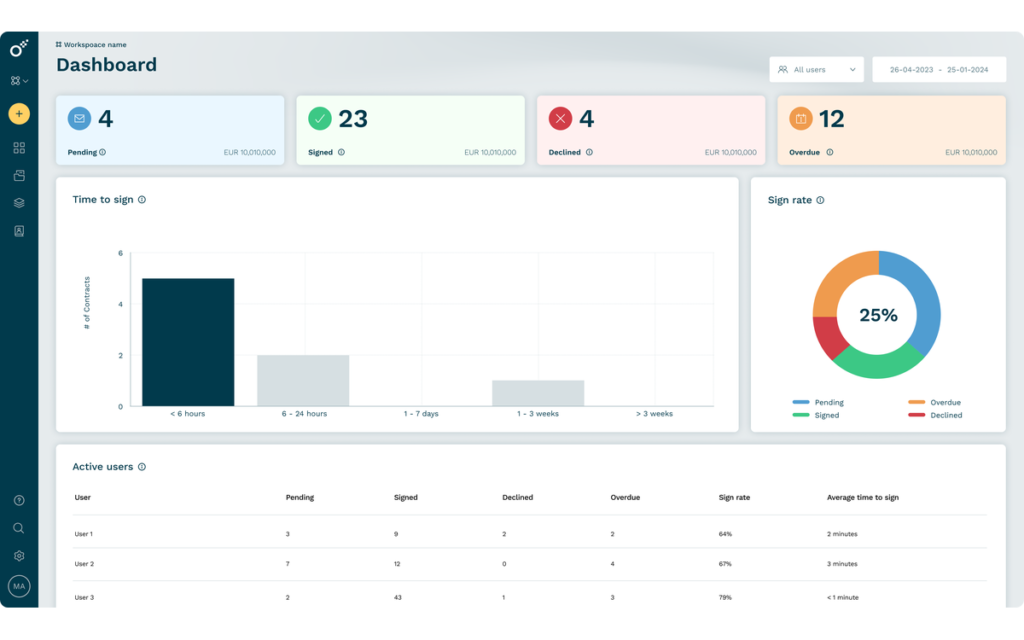The width and height of the screenshot is (1024, 640).
Task: Click the 25% center of donut chart
Action: (878, 315)
